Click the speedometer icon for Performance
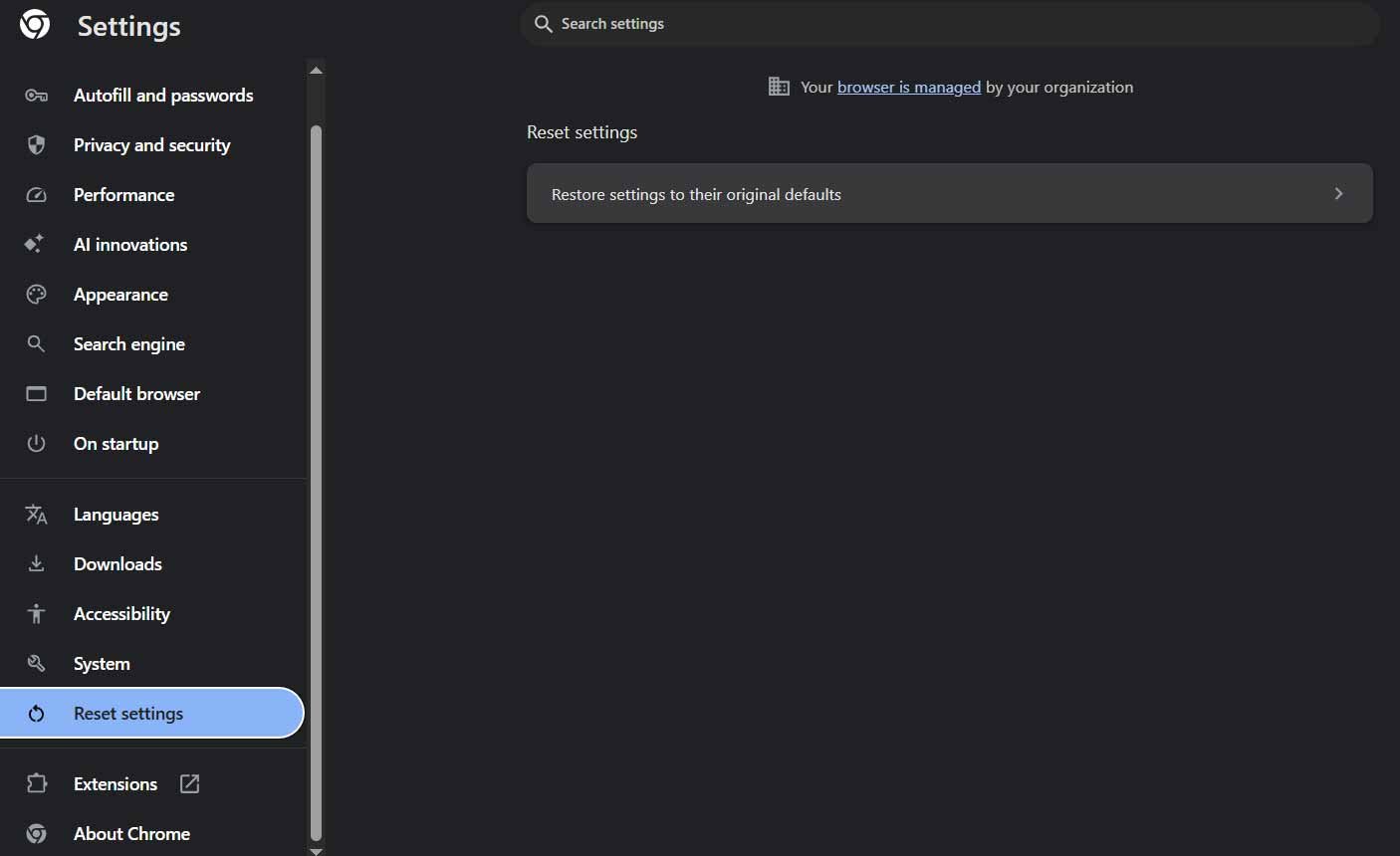Screen dimensions: 1400x856 point(36,195)
